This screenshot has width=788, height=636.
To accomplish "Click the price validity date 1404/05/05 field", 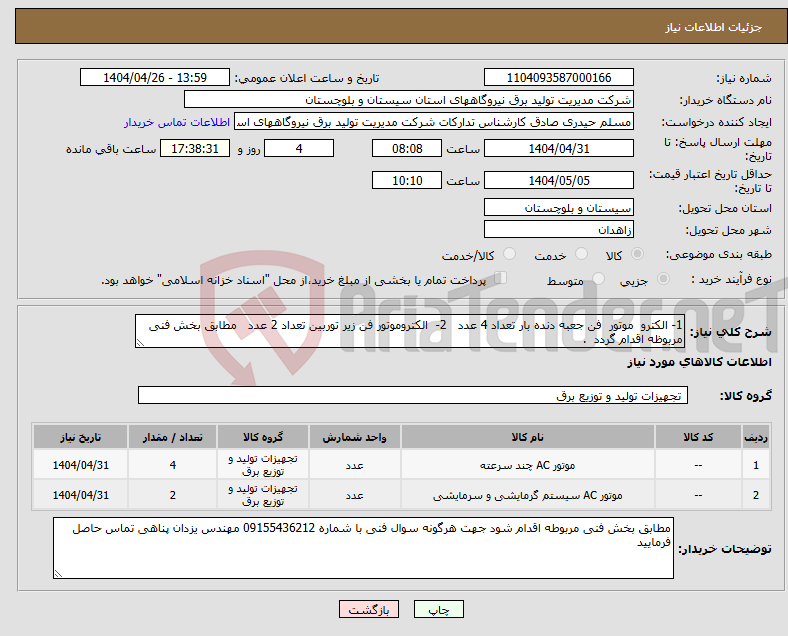I will tap(558, 180).
